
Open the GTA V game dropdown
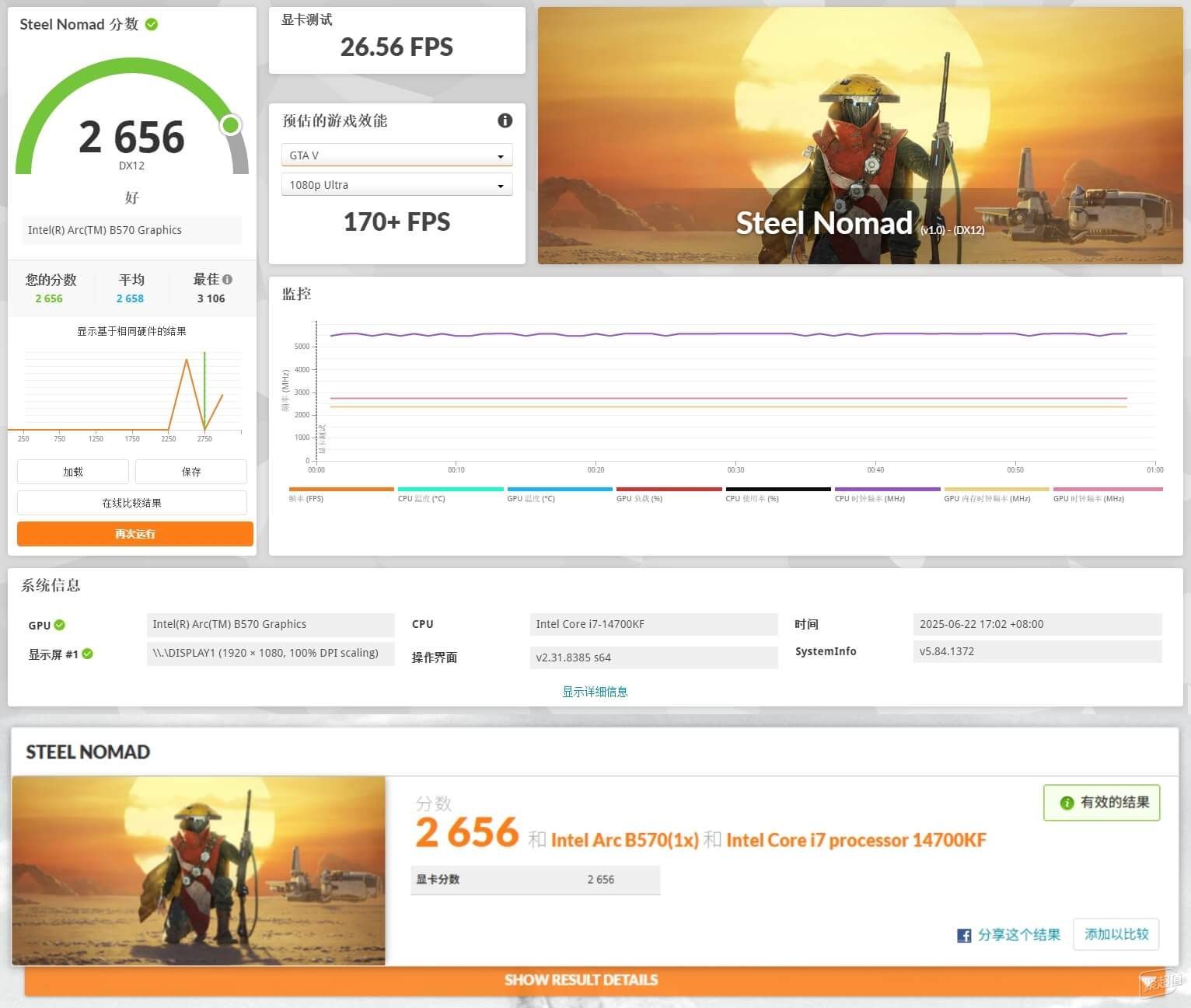pos(396,155)
